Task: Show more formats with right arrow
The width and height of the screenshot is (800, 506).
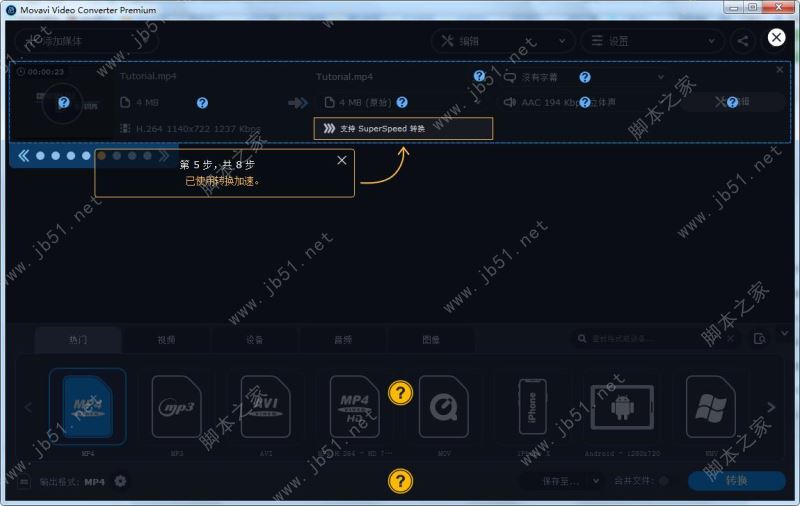Action: click(x=771, y=407)
